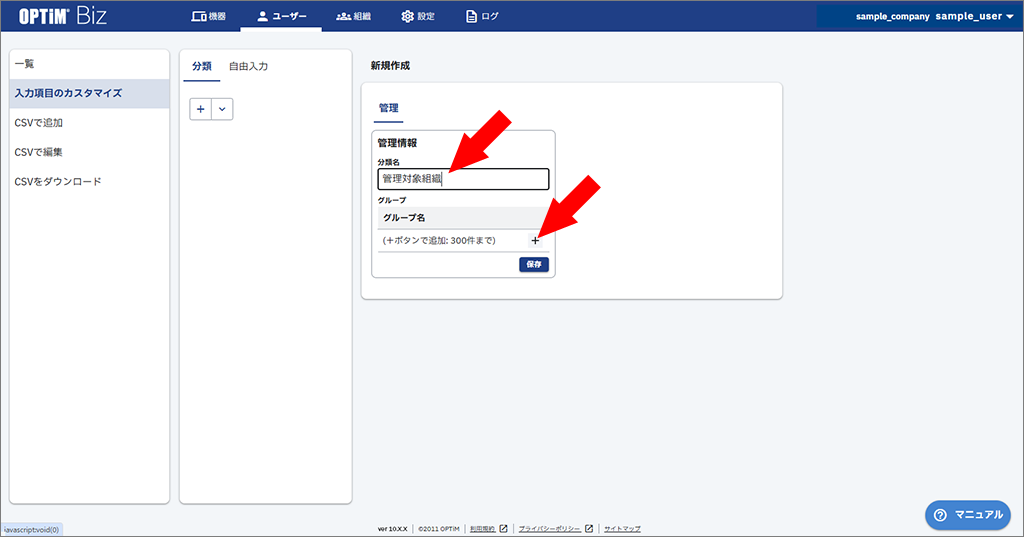Expand the sample_user account dropdown

click(x=975, y=16)
